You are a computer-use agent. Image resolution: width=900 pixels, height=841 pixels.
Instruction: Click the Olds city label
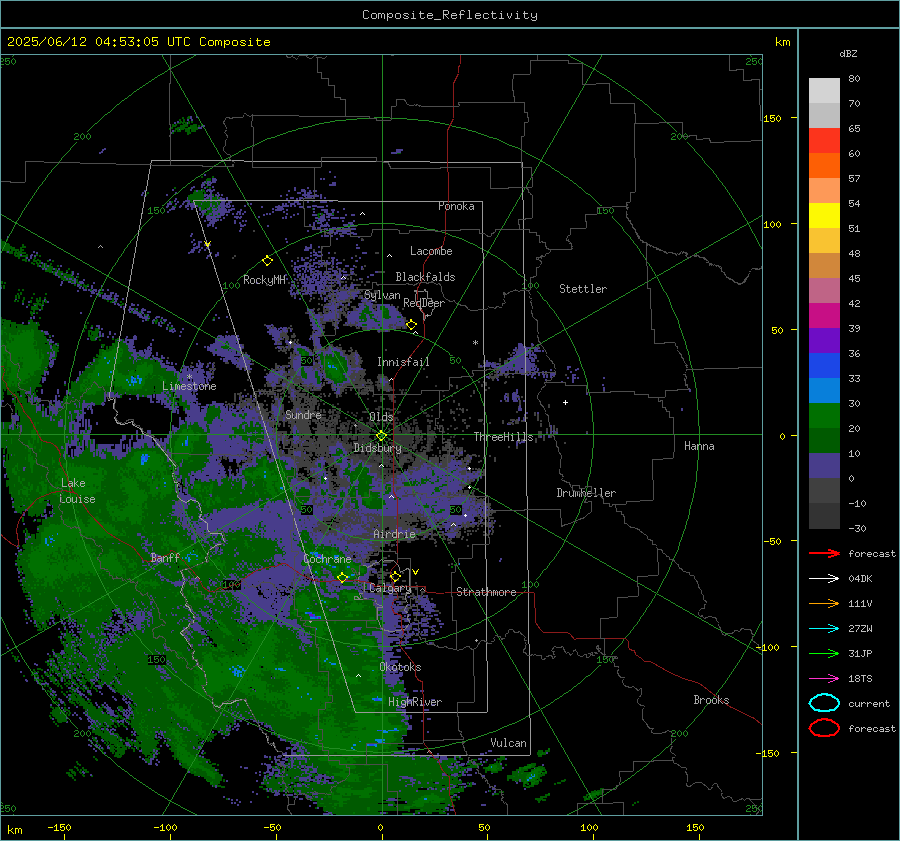(x=381, y=417)
